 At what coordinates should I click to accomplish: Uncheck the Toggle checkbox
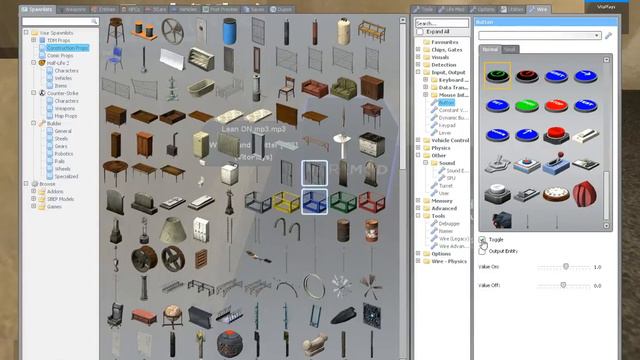tap(482, 240)
